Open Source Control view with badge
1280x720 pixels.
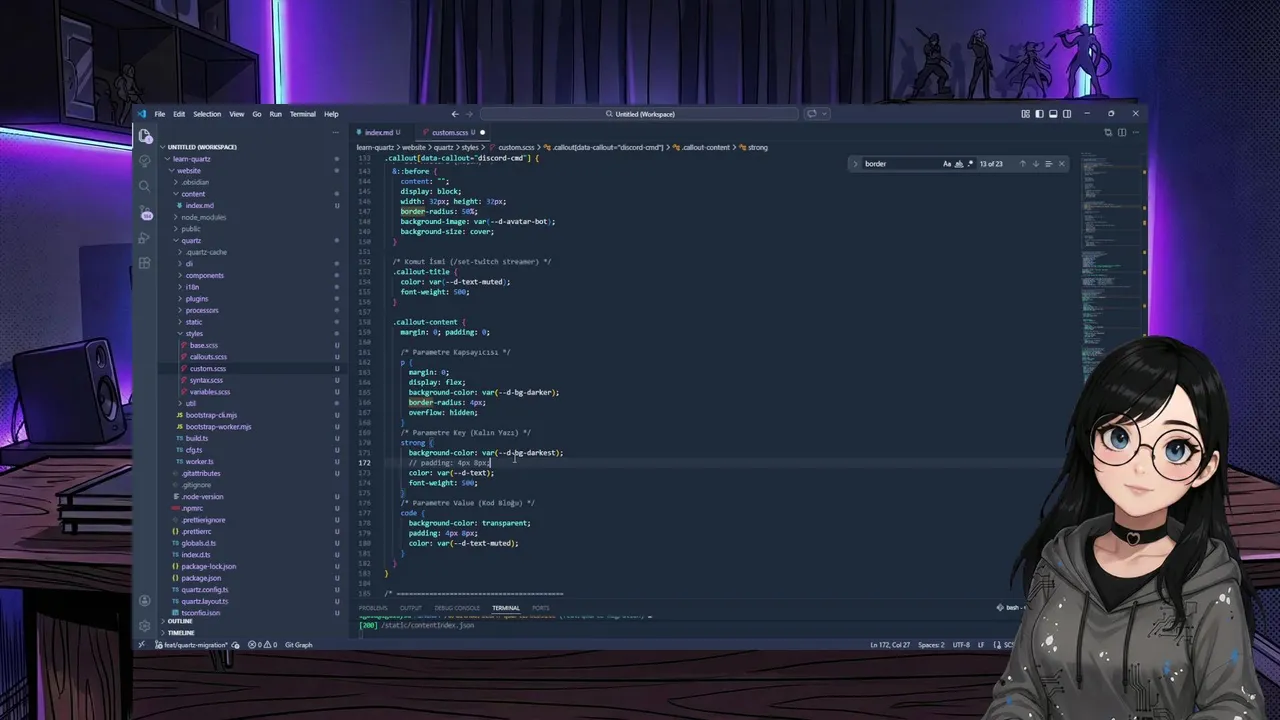click(x=145, y=212)
